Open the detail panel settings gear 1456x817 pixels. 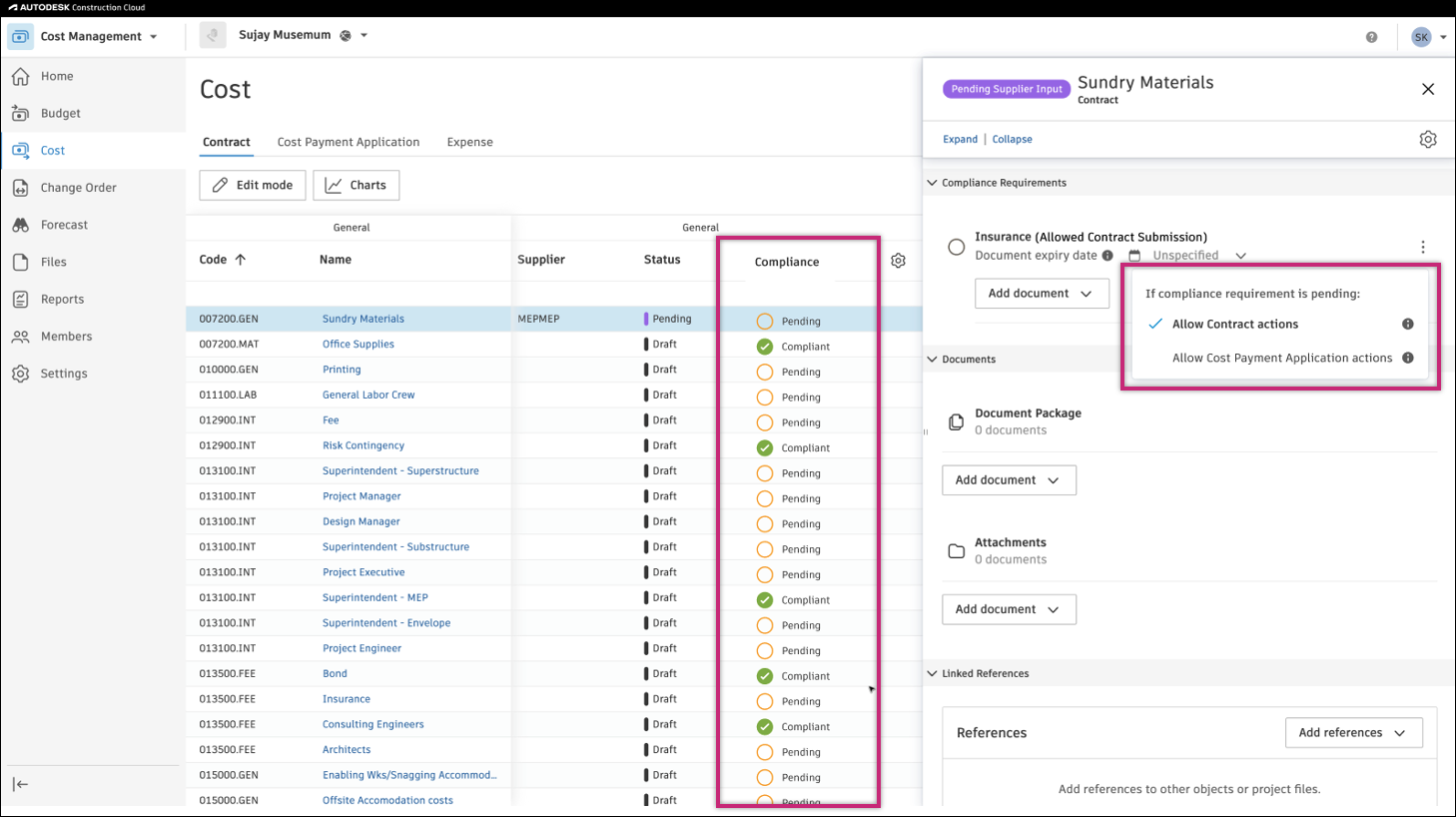pyautogui.click(x=1427, y=139)
